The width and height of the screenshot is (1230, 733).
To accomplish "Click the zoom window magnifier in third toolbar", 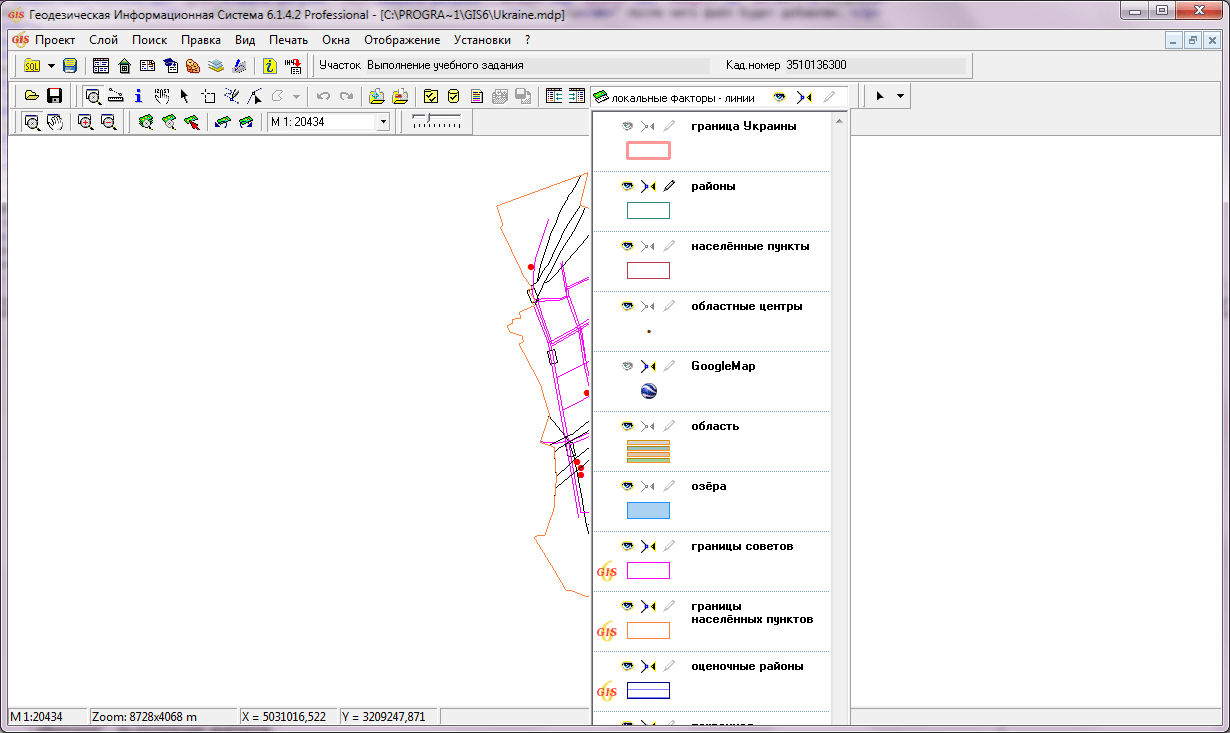I will pos(32,122).
